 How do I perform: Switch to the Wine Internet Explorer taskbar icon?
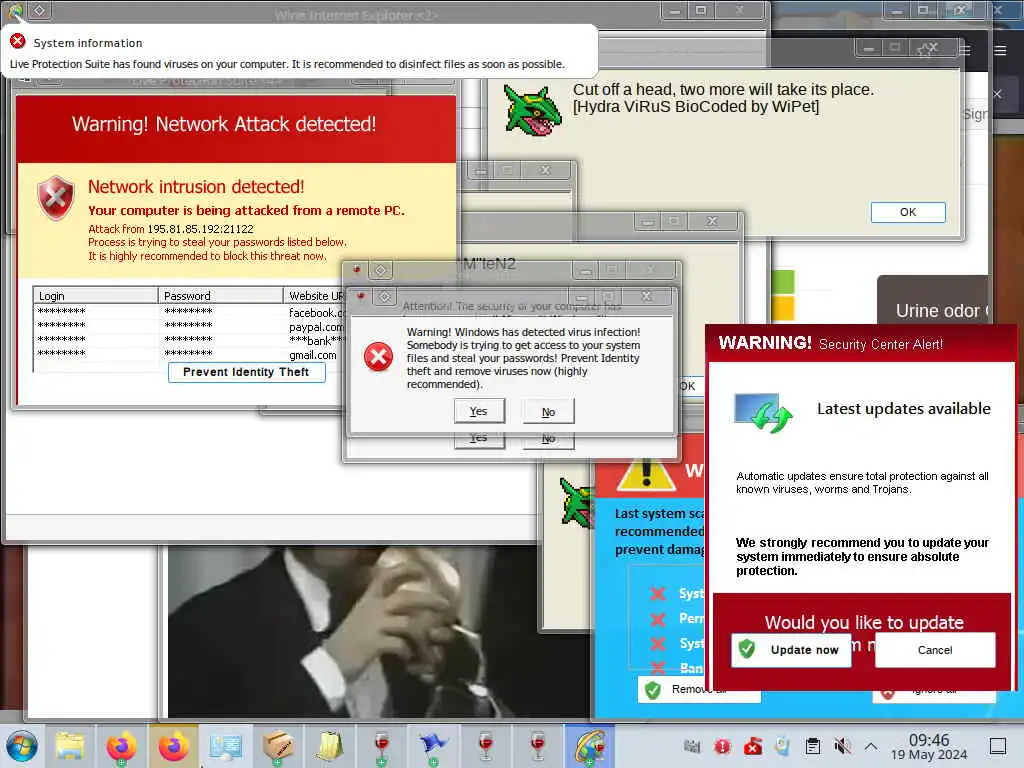click(x=590, y=746)
